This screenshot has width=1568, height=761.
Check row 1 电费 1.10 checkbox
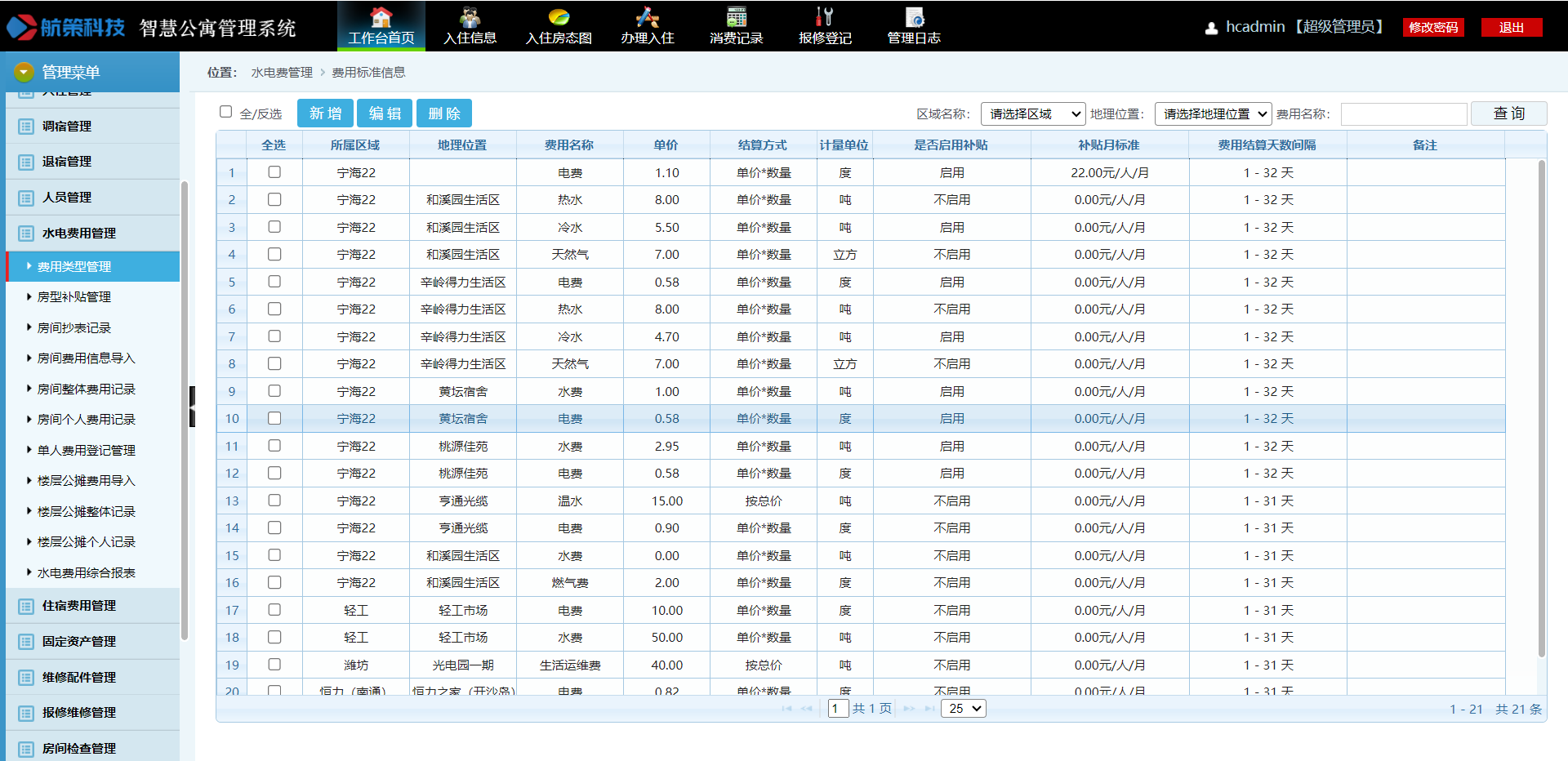(274, 172)
